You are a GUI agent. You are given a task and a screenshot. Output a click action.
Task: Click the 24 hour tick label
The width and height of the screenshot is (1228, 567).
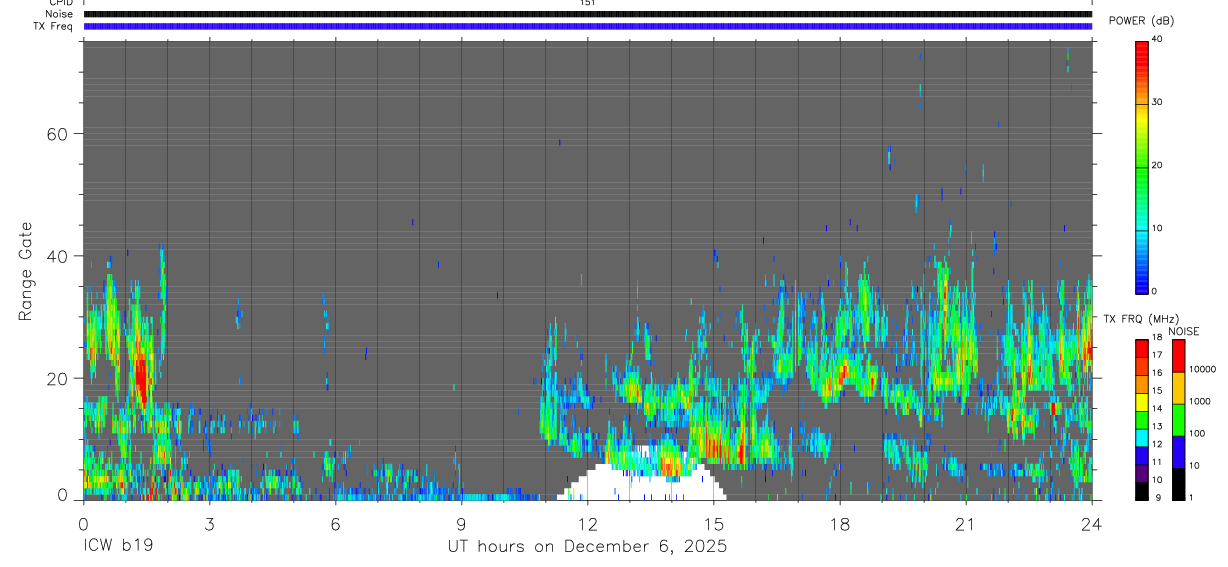coord(1091,523)
